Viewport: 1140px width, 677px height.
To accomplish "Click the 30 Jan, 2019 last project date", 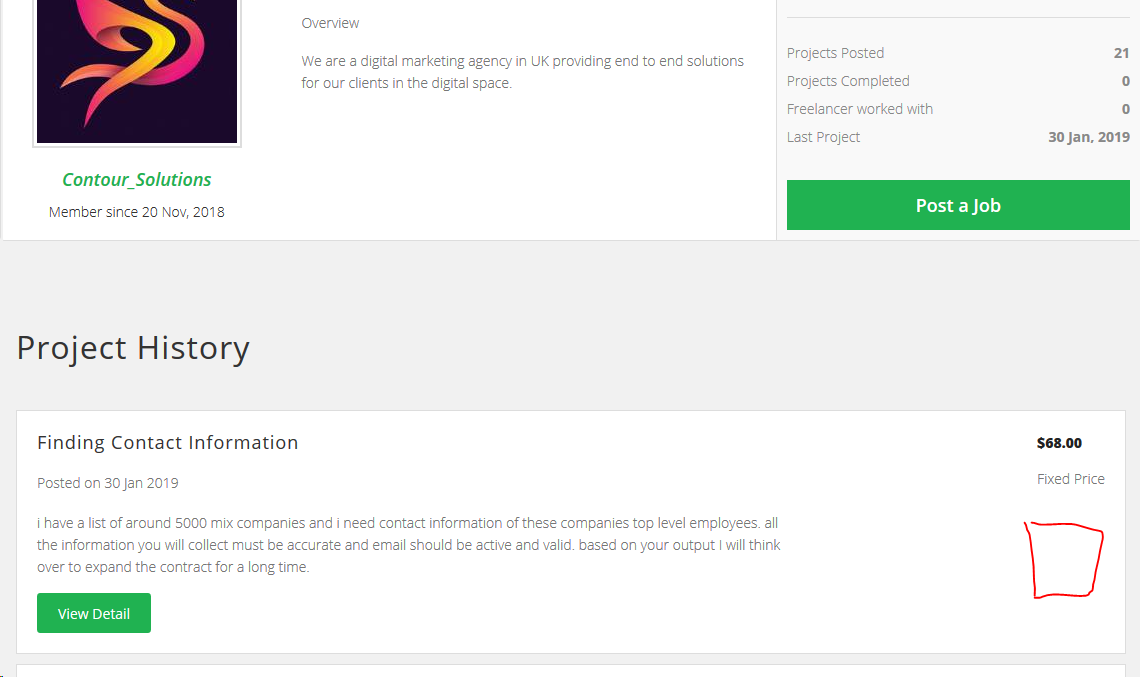I will click(x=1088, y=137).
